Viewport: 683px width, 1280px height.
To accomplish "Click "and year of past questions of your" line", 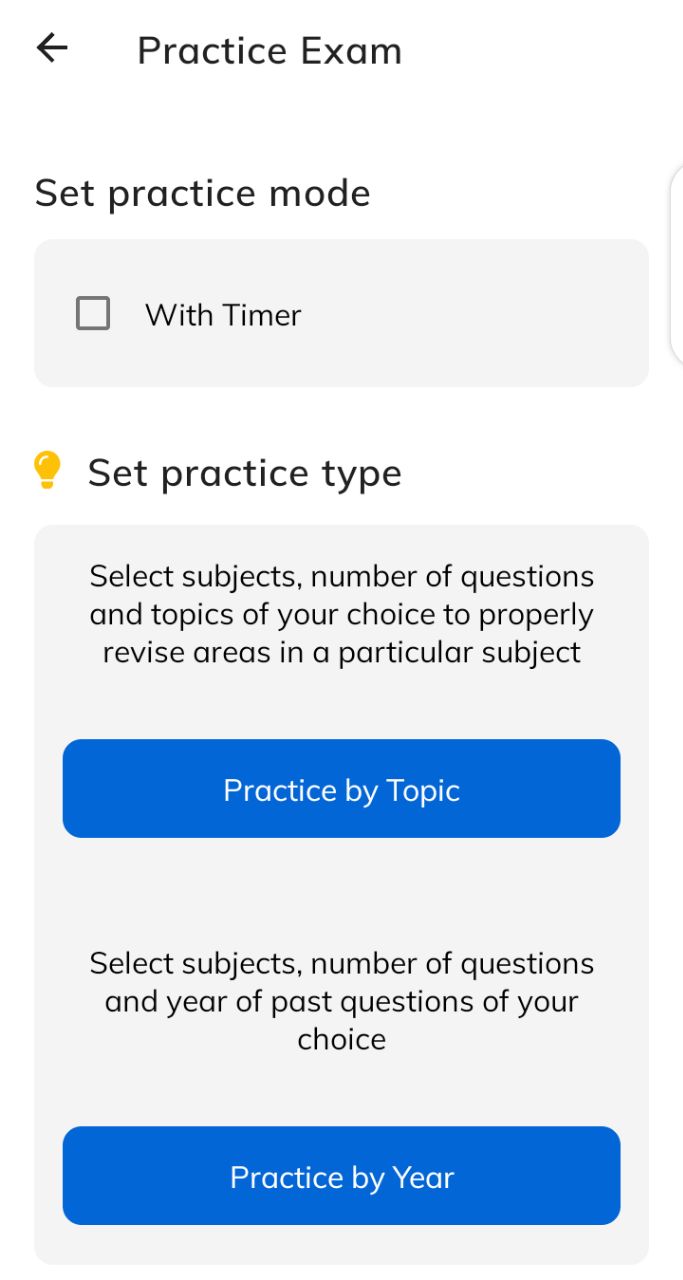I will click(341, 1001).
